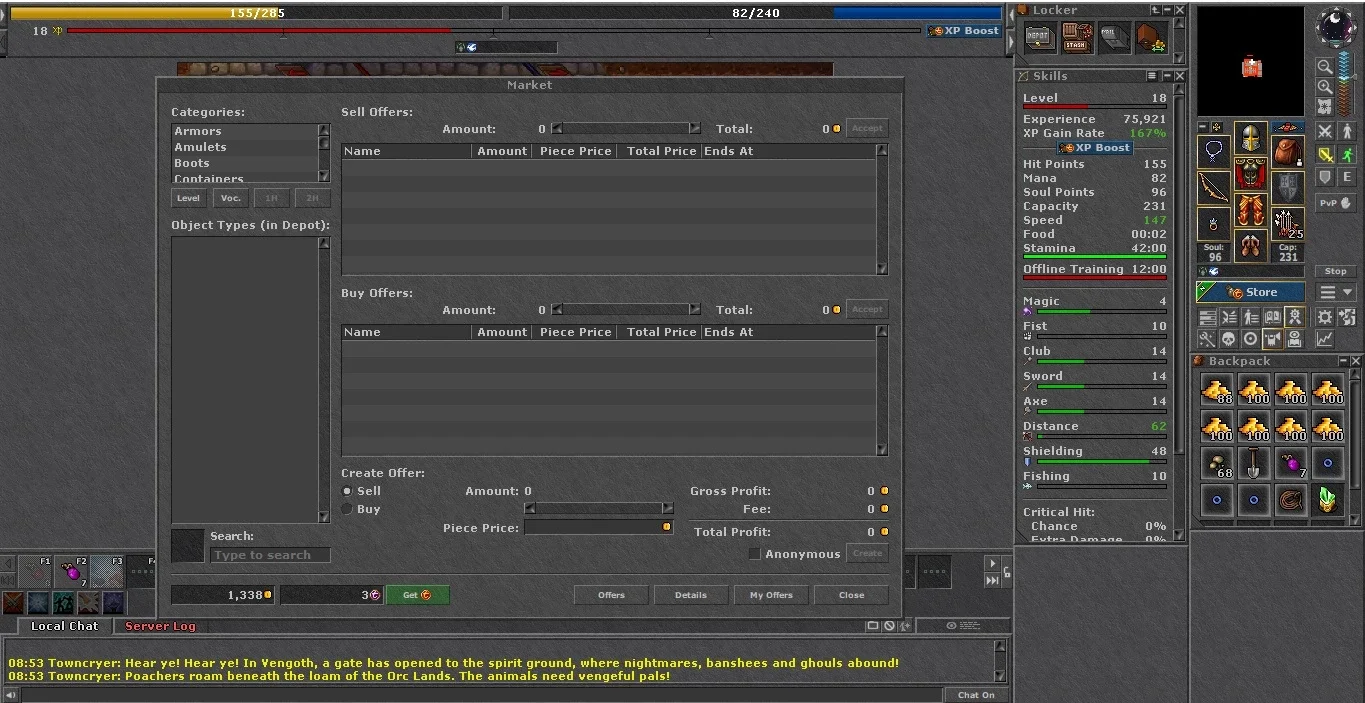Click the Create Offer amount slider
The height and width of the screenshot is (703, 1365).
point(599,509)
